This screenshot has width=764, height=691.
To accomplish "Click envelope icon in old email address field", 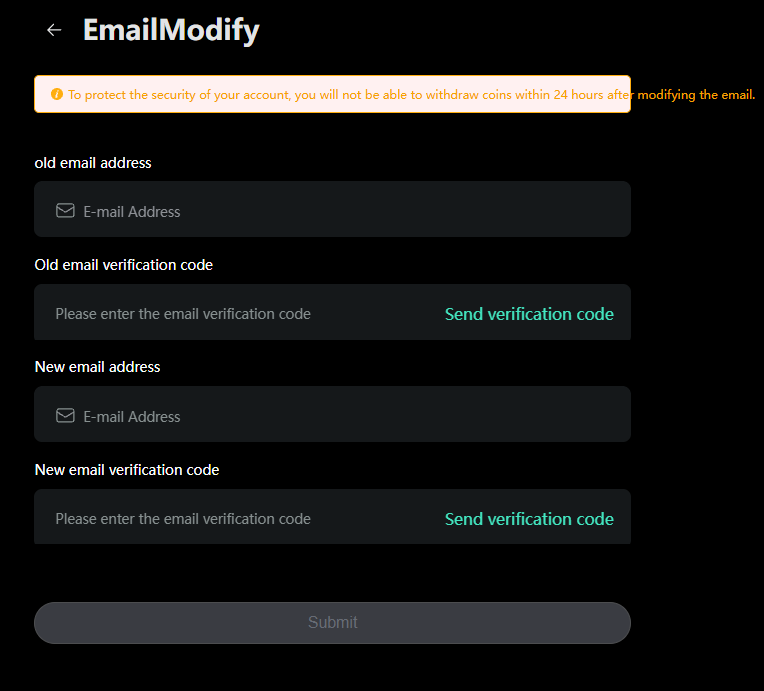I will [x=65, y=211].
